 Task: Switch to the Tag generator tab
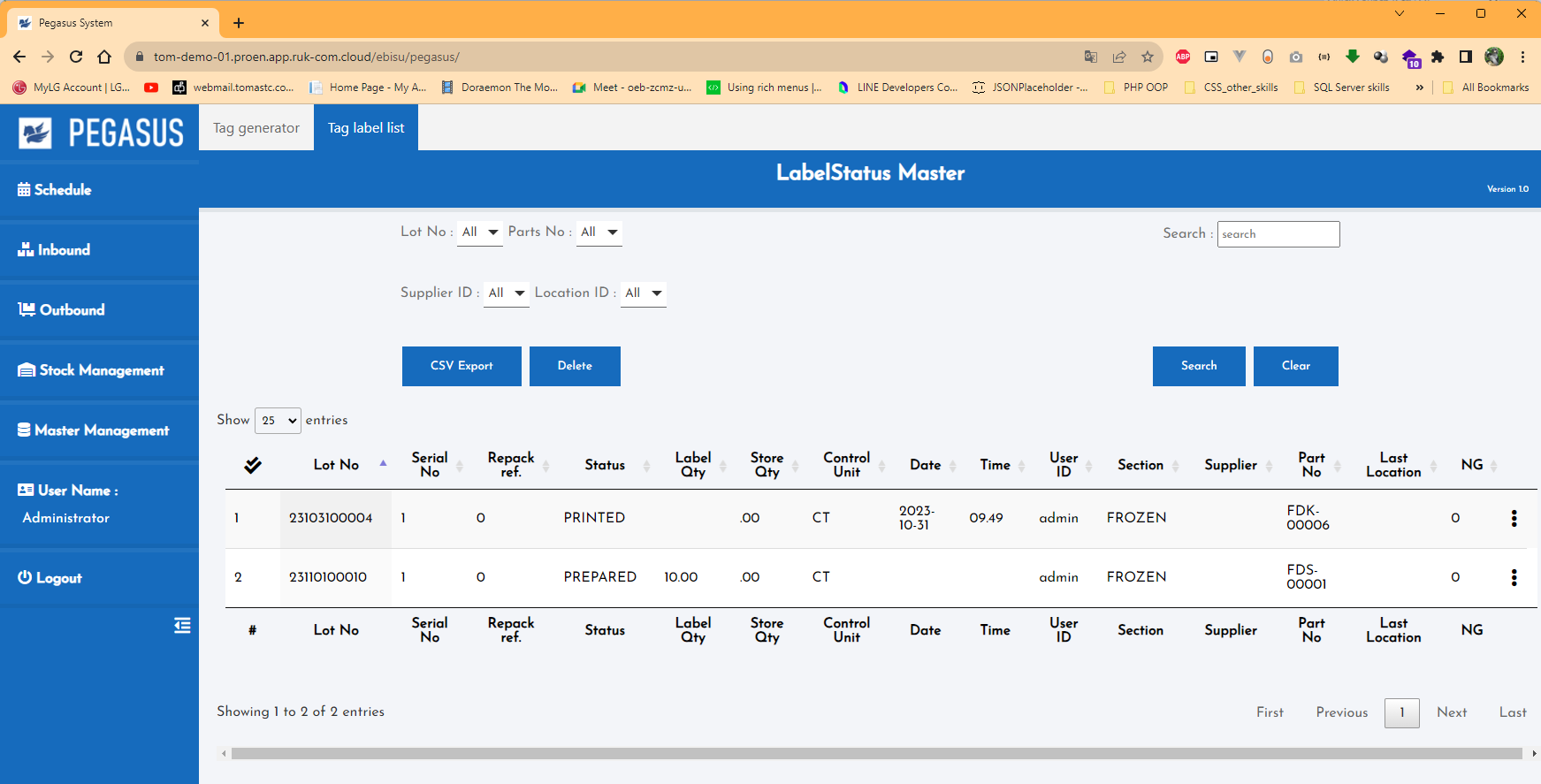[256, 128]
